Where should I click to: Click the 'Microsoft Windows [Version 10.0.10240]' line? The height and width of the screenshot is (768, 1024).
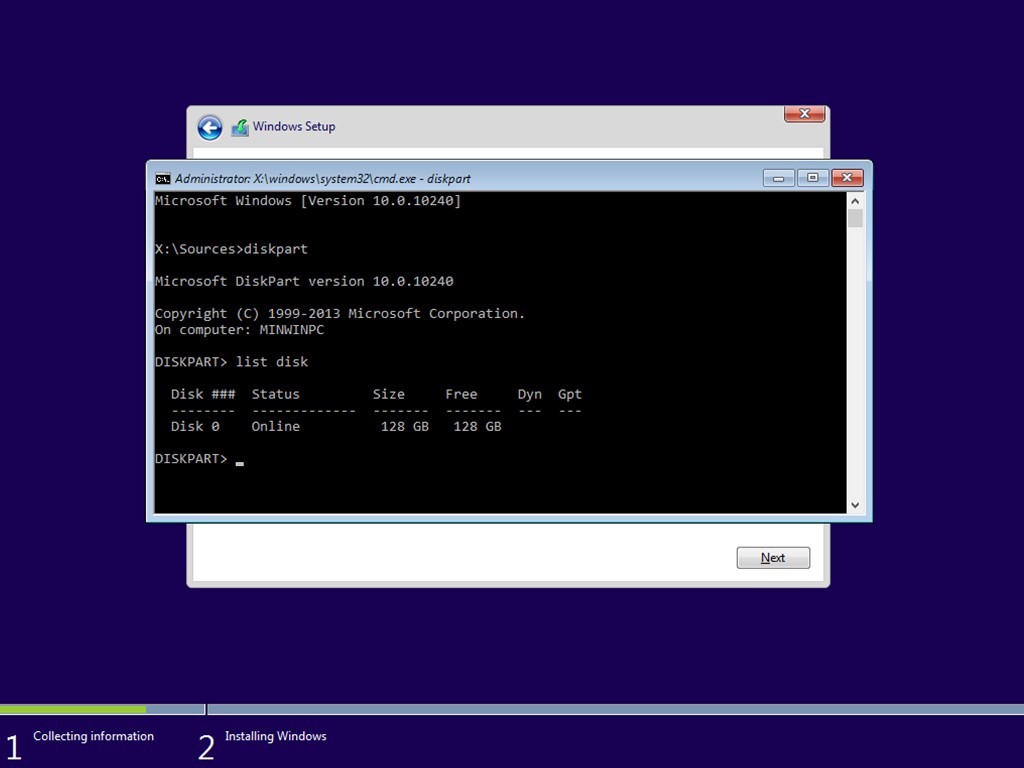pyautogui.click(x=308, y=200)
